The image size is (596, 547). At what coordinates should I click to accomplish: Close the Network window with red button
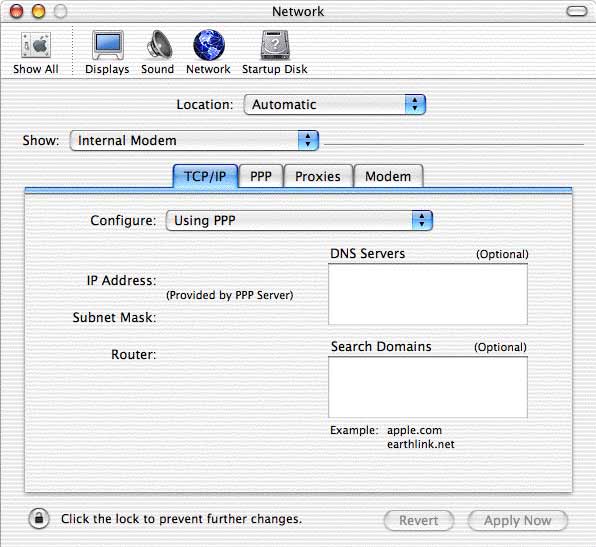16,11
